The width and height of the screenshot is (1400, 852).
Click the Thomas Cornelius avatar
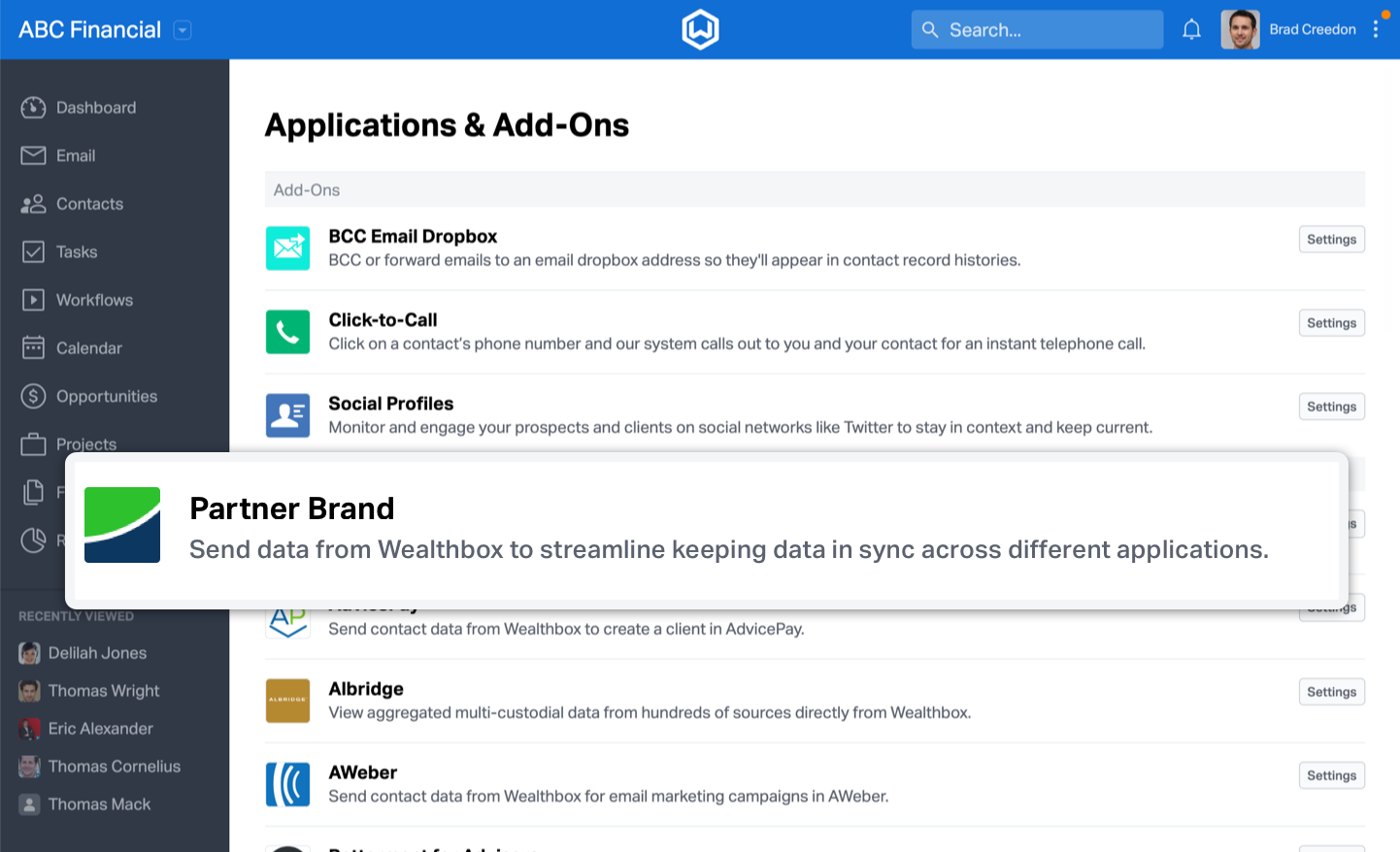click(x=29, y=767)
